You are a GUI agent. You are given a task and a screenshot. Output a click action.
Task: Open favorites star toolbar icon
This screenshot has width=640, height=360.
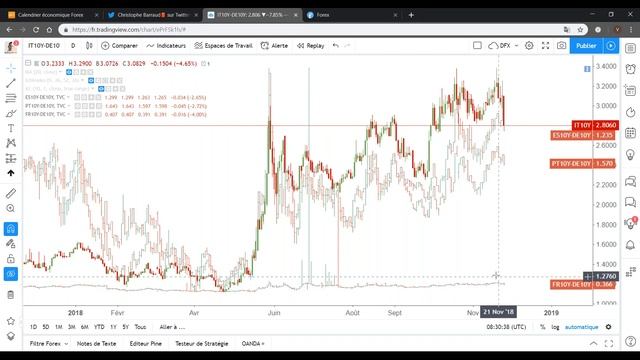pyautogui.click(x=11, y=321)
